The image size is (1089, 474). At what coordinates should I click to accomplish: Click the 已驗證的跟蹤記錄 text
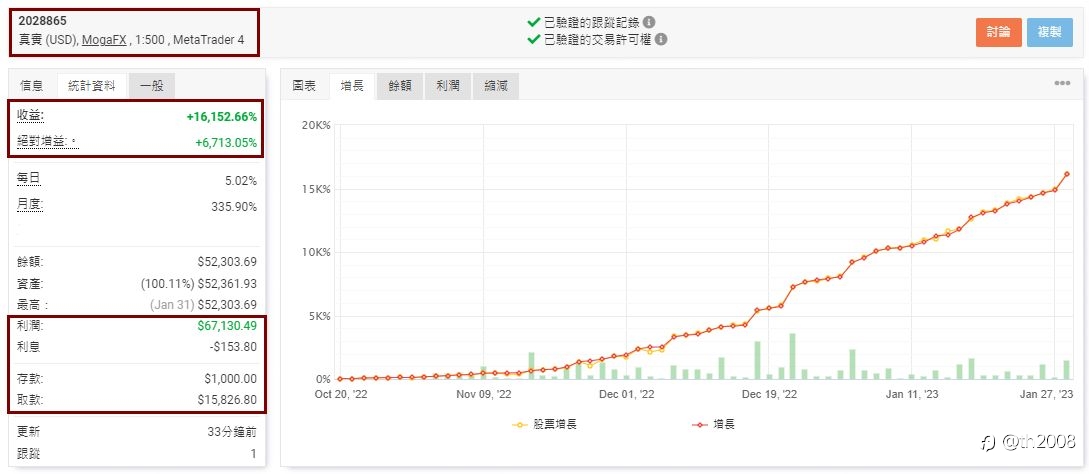(592, 22)
